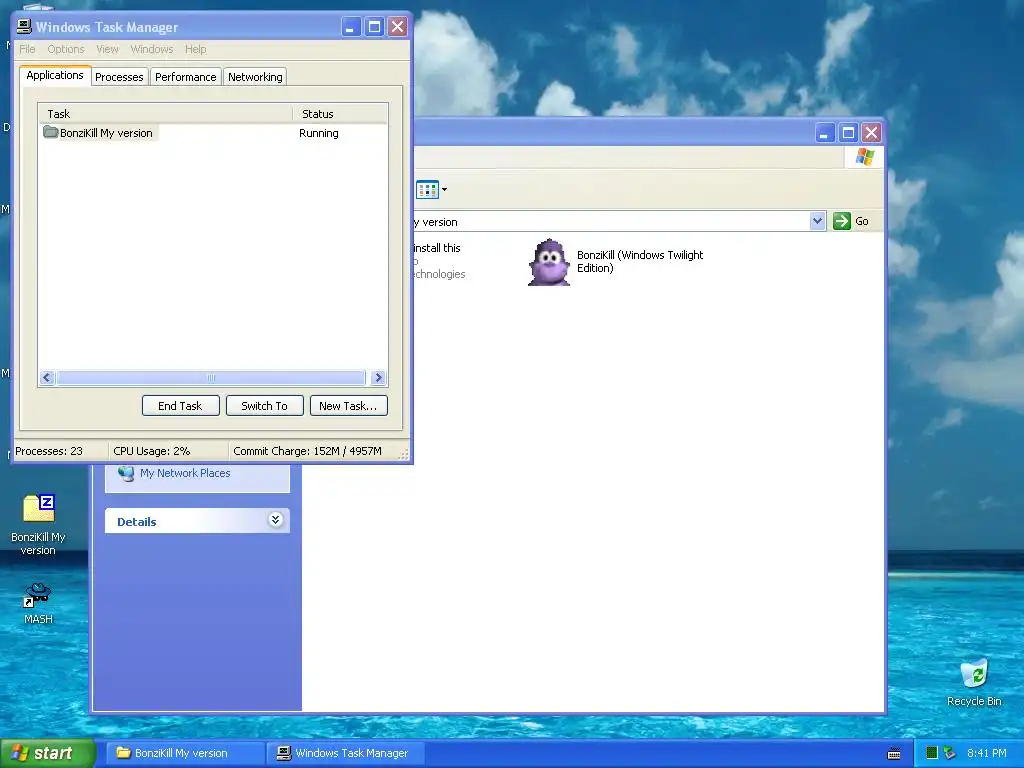Click the End Task button
The width and height of the screenshot is (1024, 768).
tap(180, 406)
